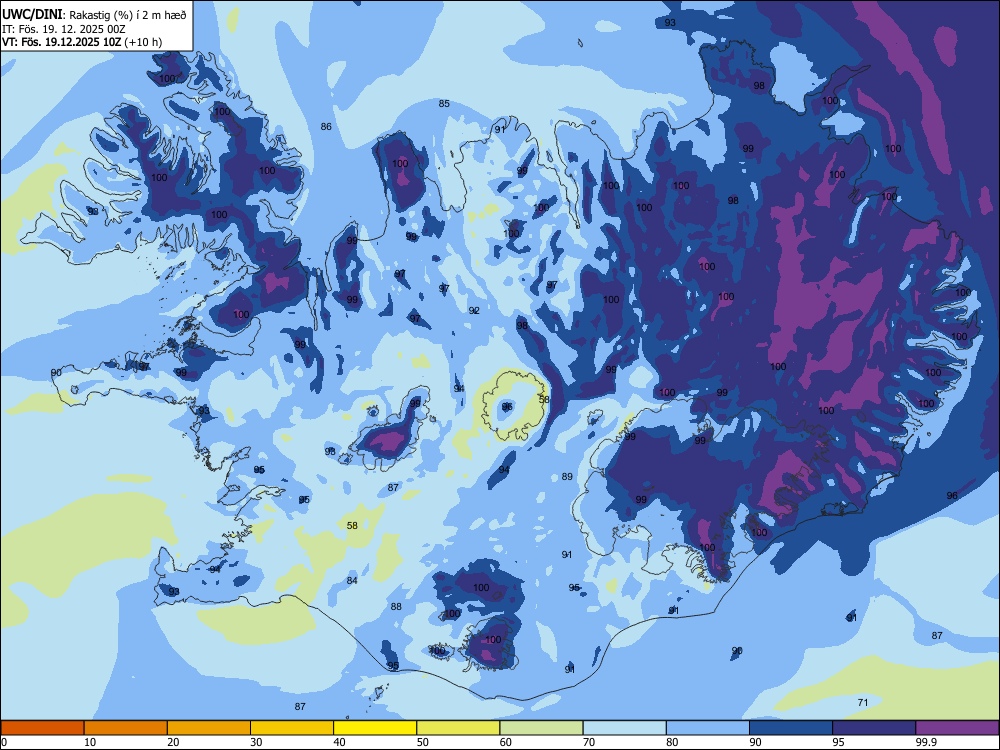The width and height of the screenshot is (1000, 750).
Task: Select the "IT: Fös. 19. 12. 2025 00Z" line
Action: coord(64,29)
